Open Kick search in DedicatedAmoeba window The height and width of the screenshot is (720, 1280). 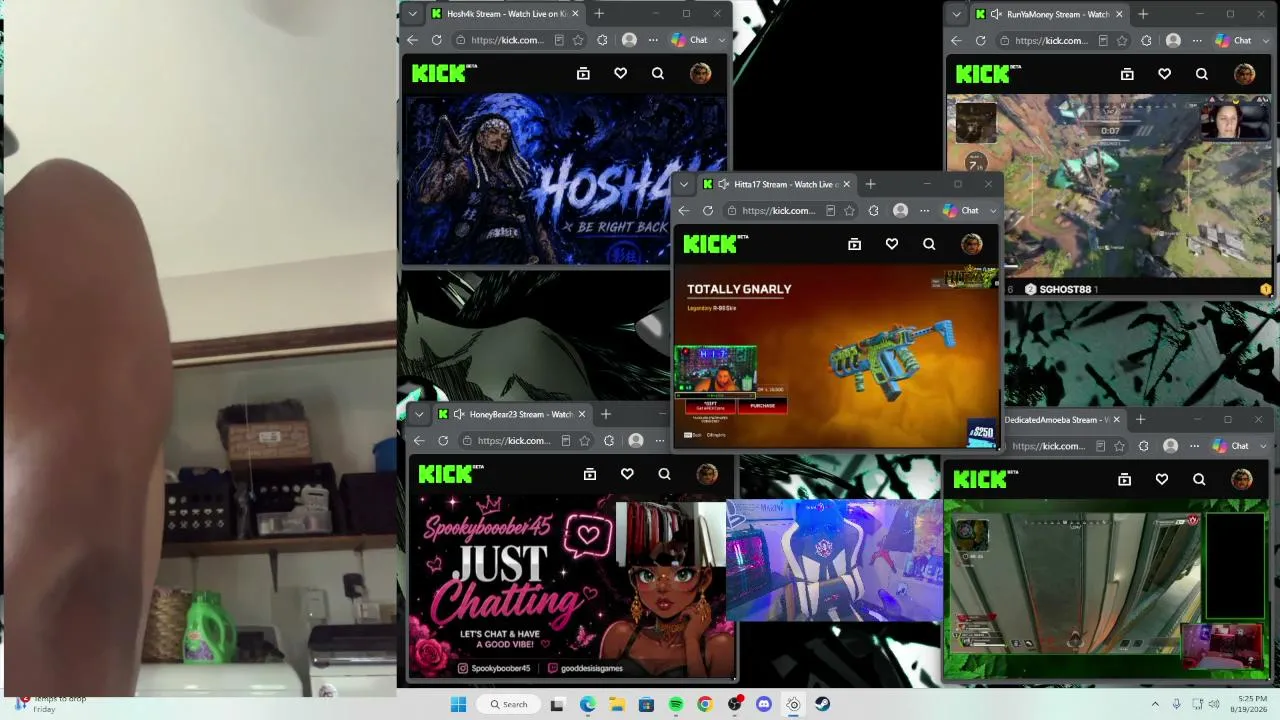point(1198,479)
